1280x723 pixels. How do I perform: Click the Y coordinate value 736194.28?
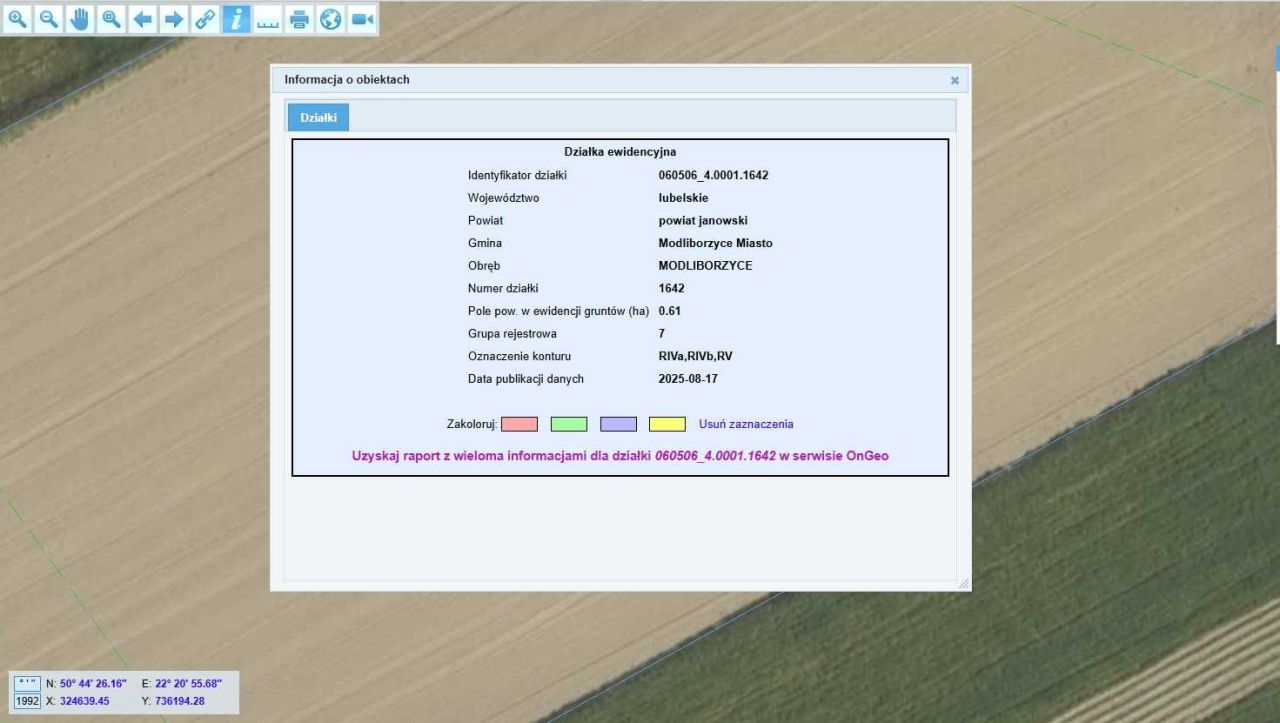click(180, 701)
